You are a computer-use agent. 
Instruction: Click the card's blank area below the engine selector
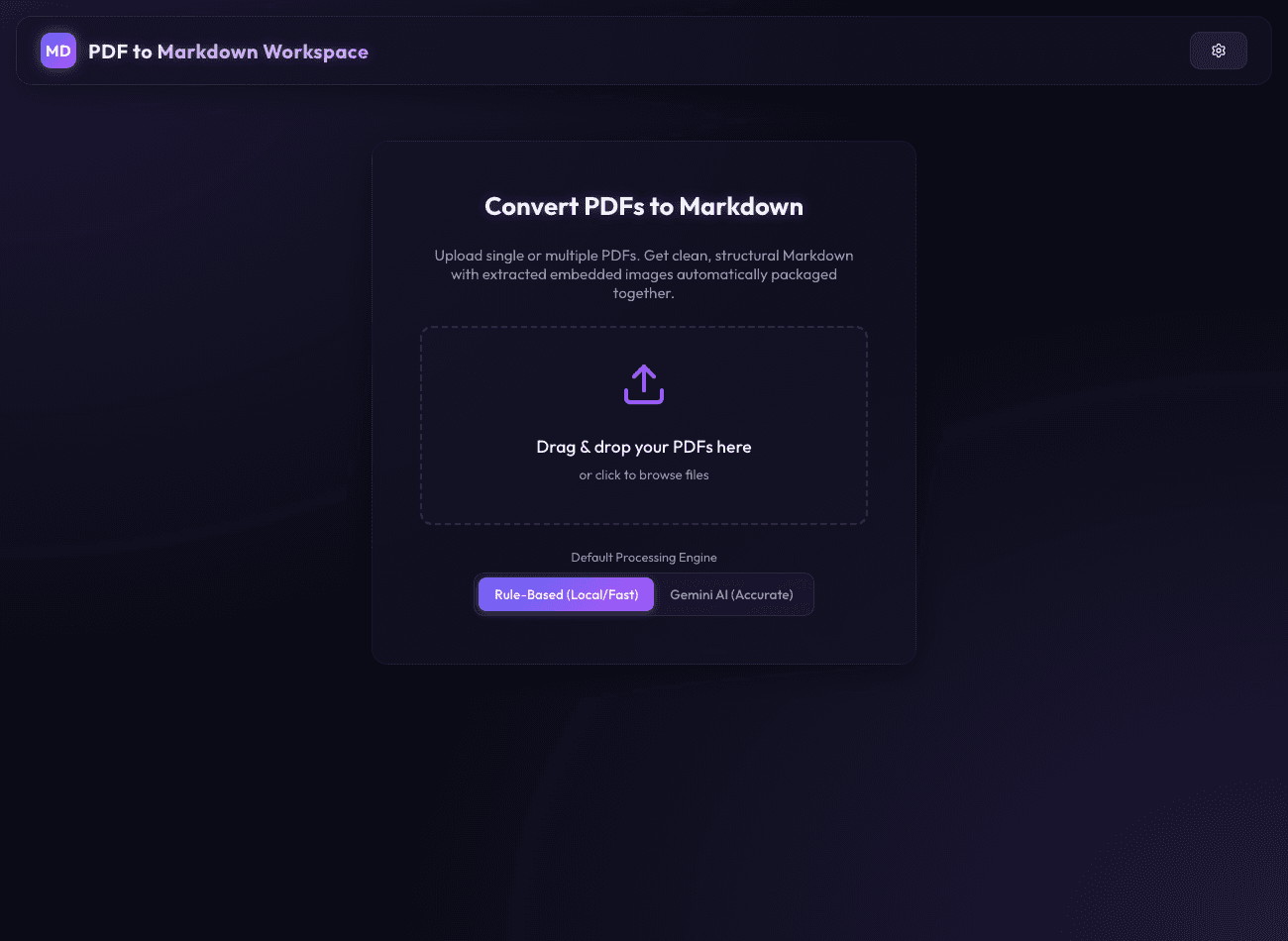644,639
